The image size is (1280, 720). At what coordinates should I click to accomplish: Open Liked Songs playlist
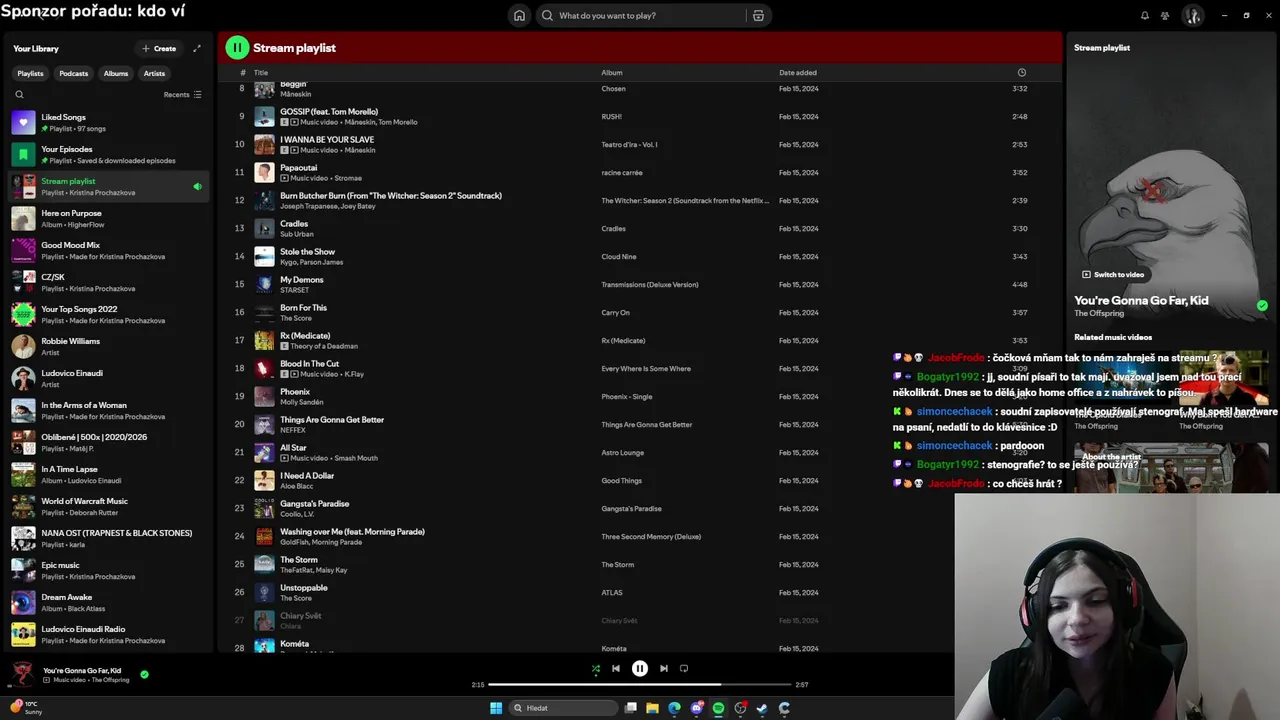(110, 123)
